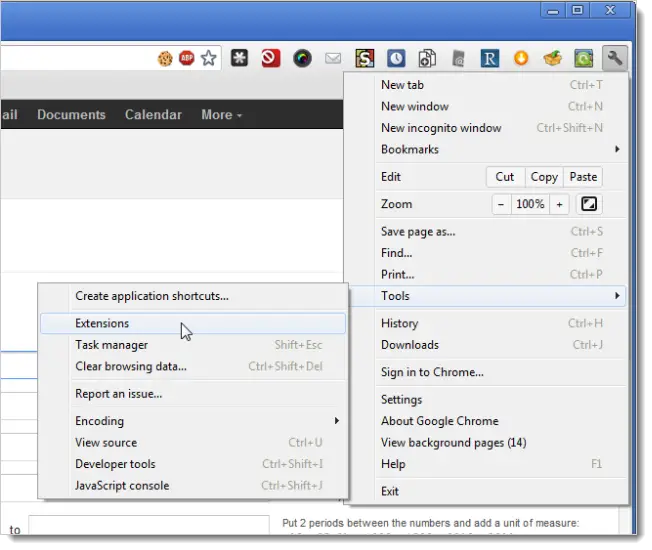Open Calendar link in the Google bar
Viewport: 652px width, 550px height.
153,115
